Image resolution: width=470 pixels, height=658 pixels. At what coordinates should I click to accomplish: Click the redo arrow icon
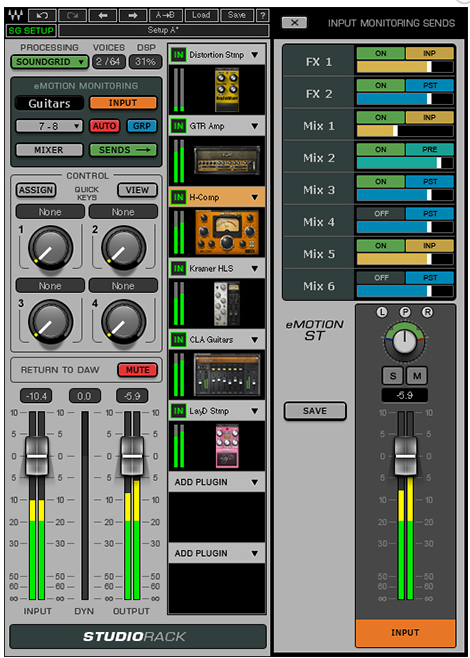pyautogui.click(x=73, y=16)
